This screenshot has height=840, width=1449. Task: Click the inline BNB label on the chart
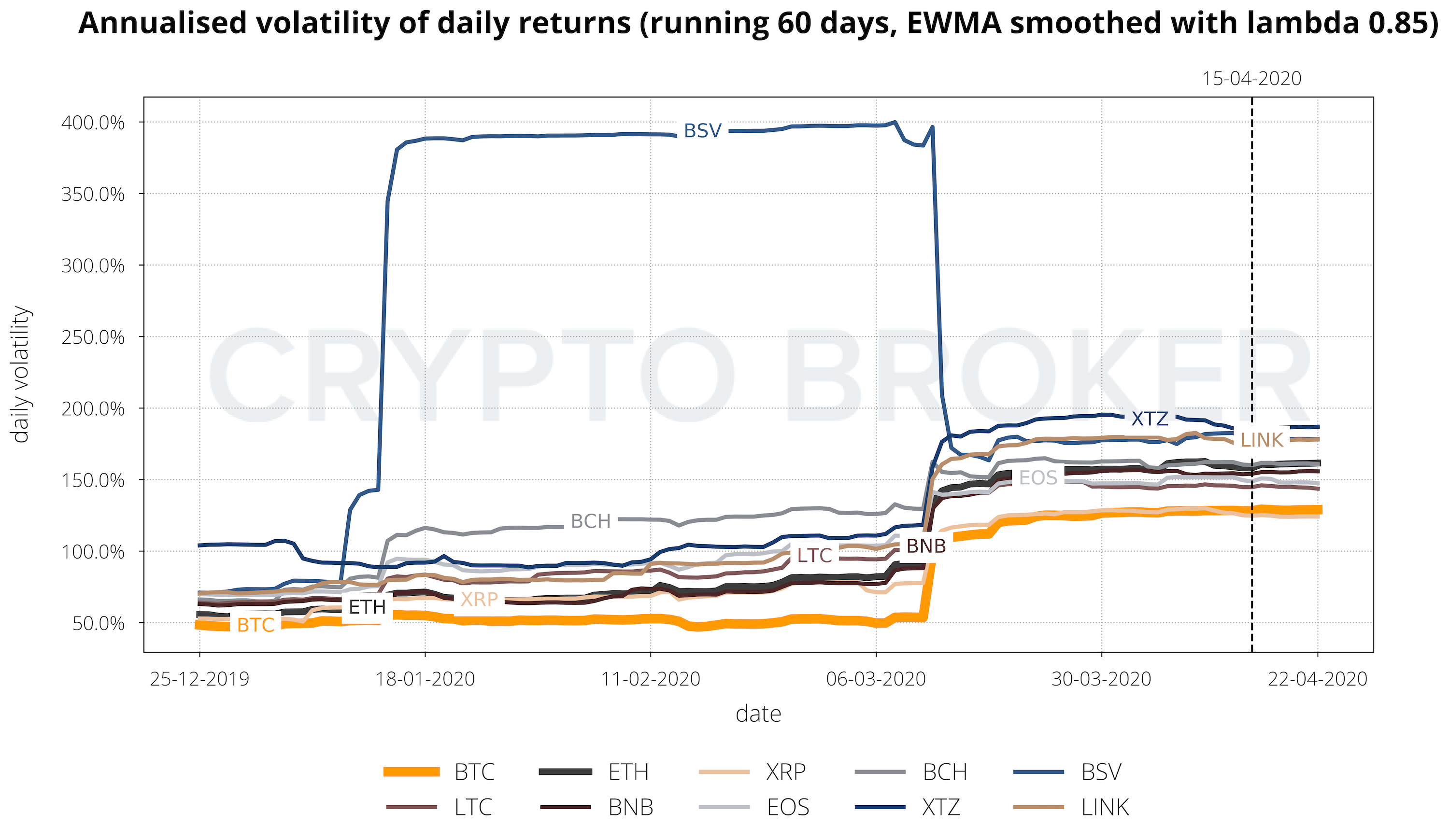pyautogui.click(x=926, y=546)
